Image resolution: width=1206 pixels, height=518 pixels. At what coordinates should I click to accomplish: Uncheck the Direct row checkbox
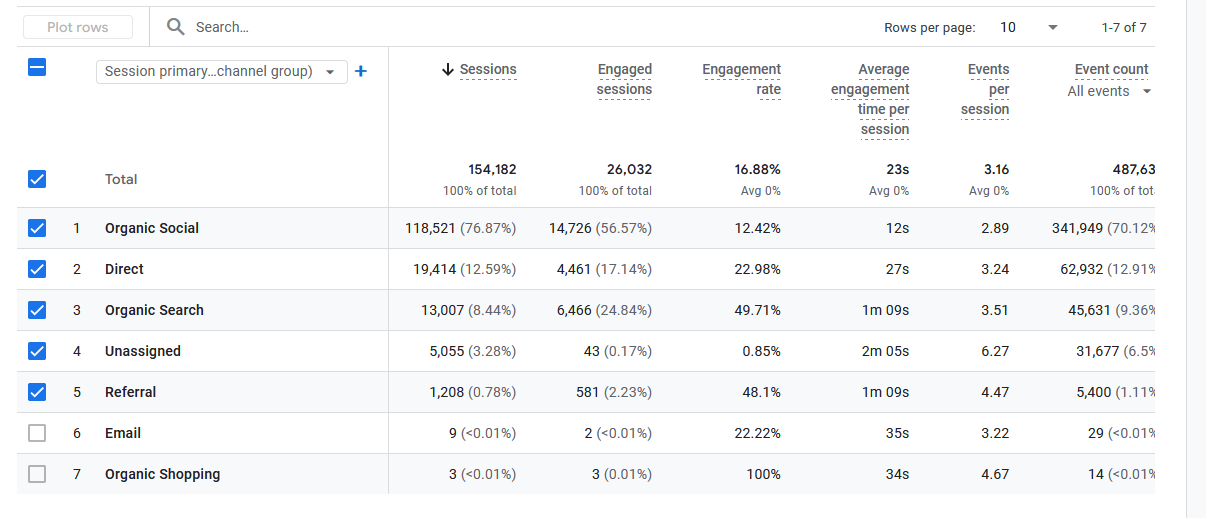[37, 269]
